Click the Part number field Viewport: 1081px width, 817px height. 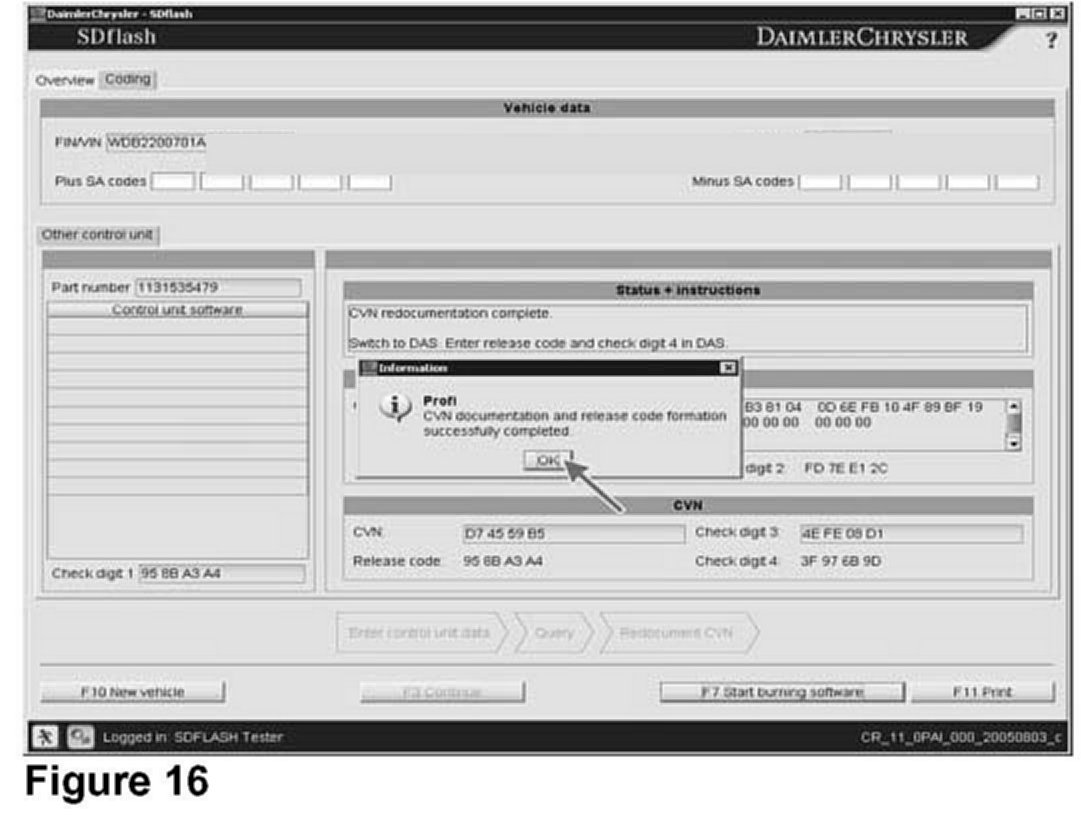[x=217, y=288]
